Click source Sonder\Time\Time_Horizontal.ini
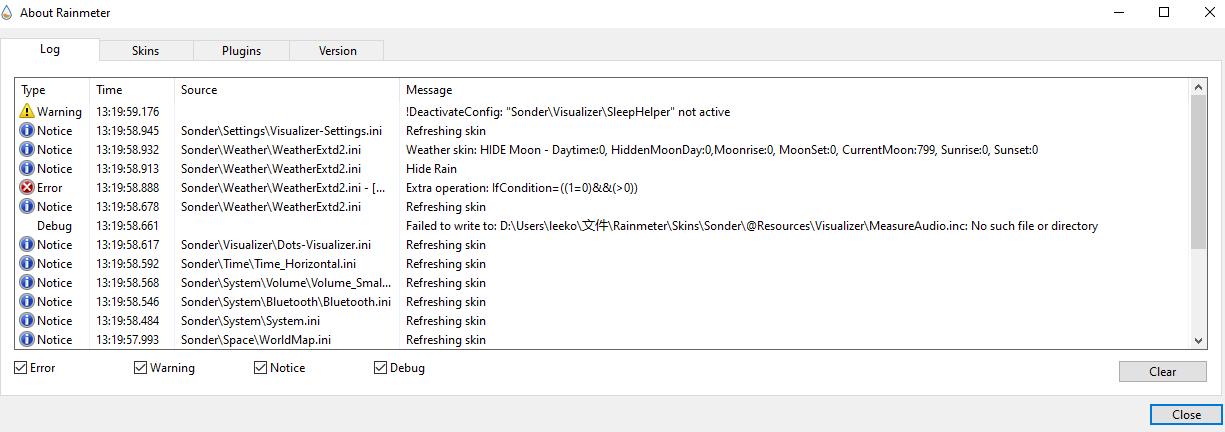The width and height of the screenshot is (1225, 432). 268,264
